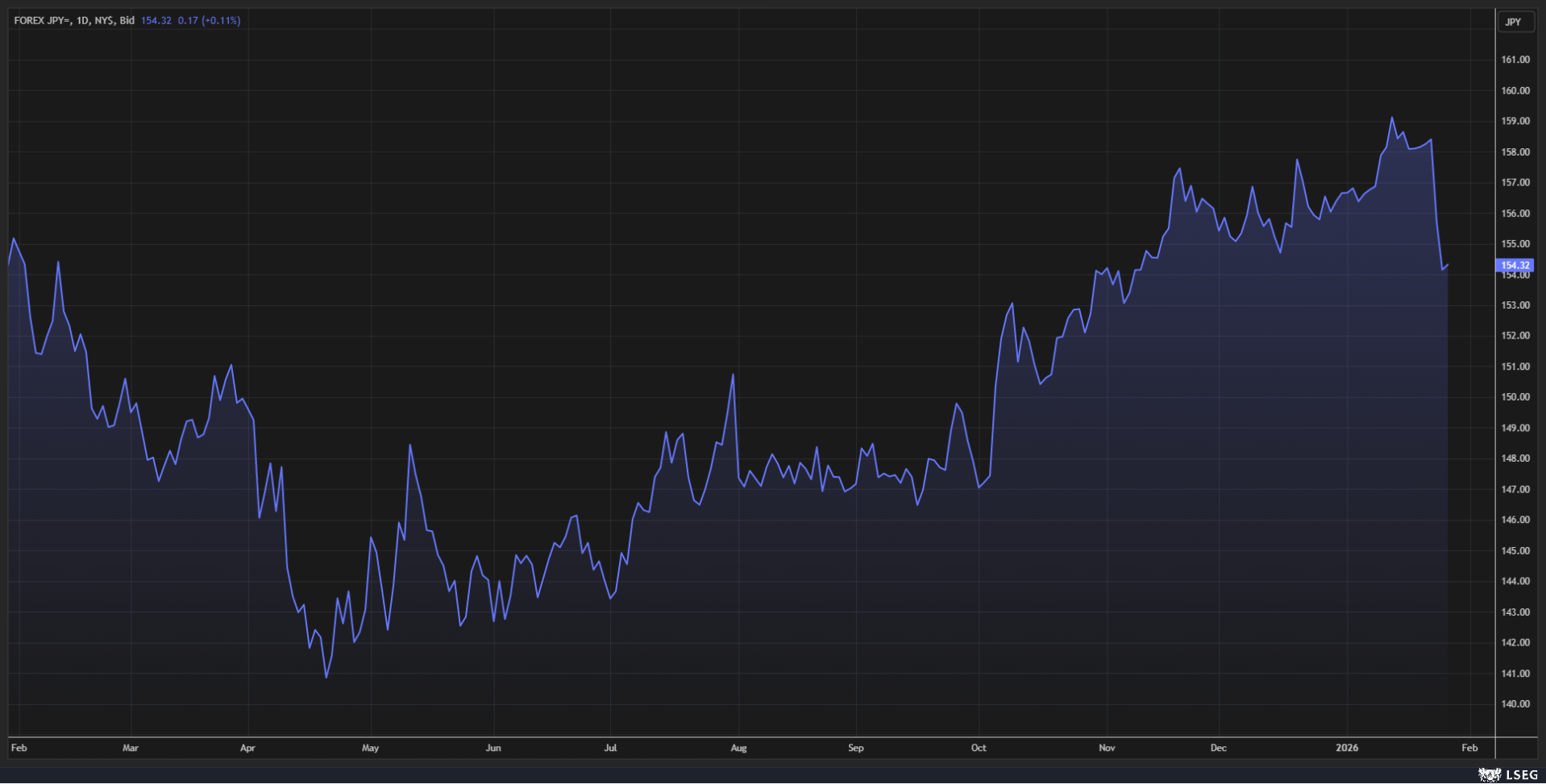The image size is (1546, 784).
Task: Click the 154.32 bid value in legend
Action: pos(156,20)
